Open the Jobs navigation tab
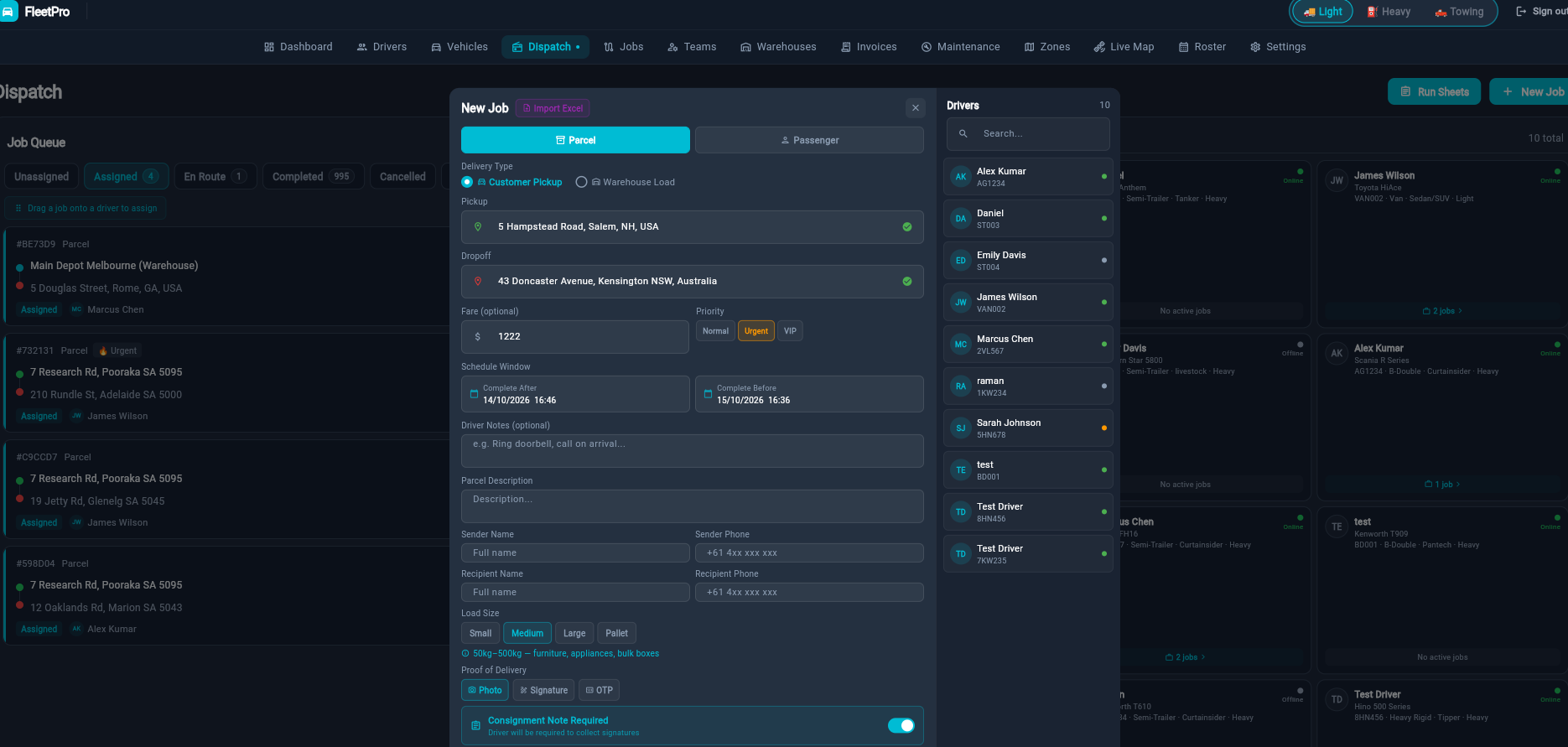Image resolution: width=1568 pixels, height=747 pixels. [624, 47]
